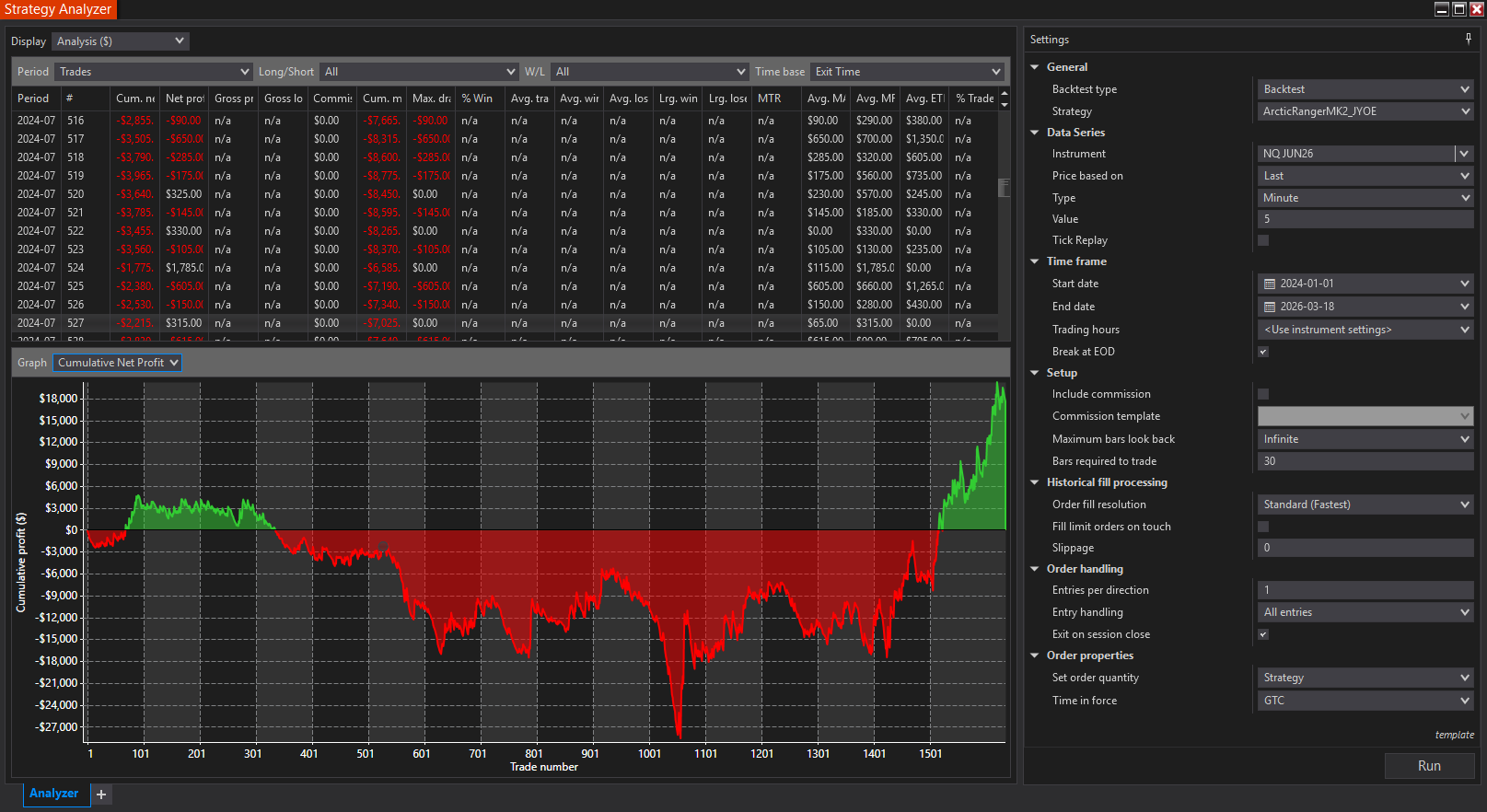The width and height of the screenshot is (1487, 812).
Task: Click the Slippage value input field
Action: point(1365,548)
